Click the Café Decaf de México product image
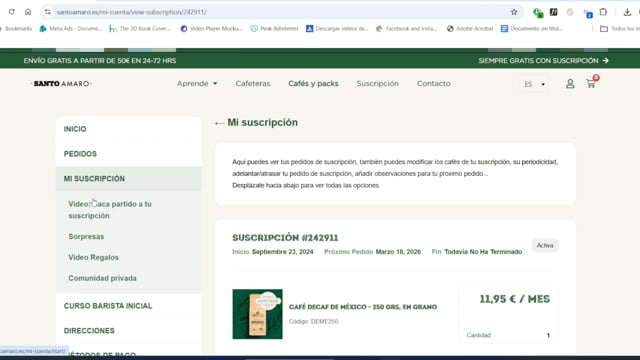Viewport: 640px width, 360px height. click(258, 314)
